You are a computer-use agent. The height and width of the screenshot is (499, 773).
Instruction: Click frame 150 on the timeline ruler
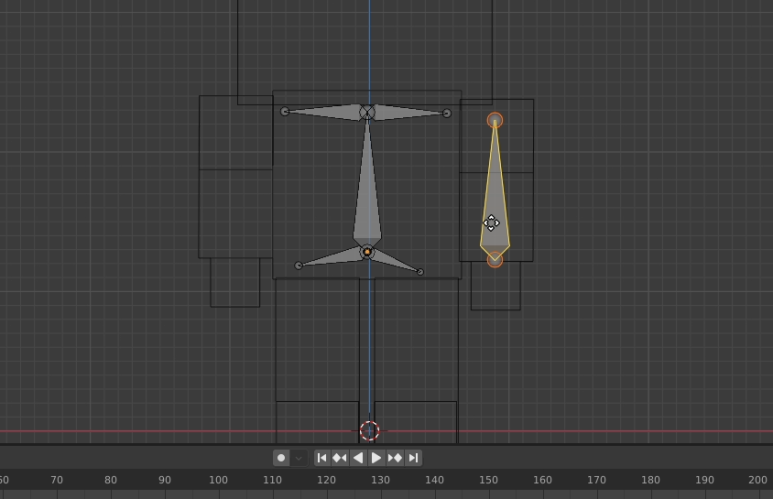[x=489, y=480]
